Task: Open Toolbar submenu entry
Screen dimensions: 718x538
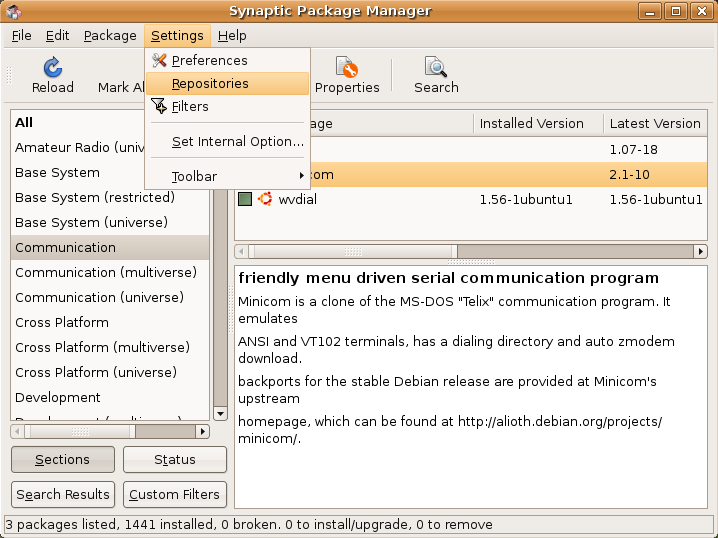Action: tap(228, 176)
